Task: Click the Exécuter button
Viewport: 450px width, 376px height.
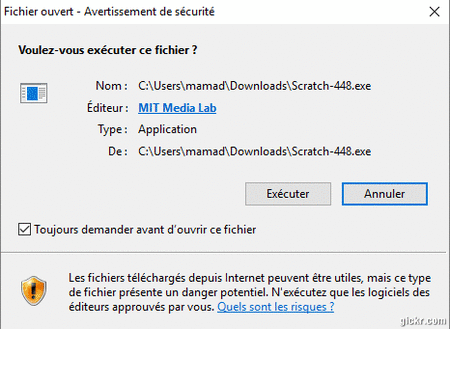Action: coord(288,194)
